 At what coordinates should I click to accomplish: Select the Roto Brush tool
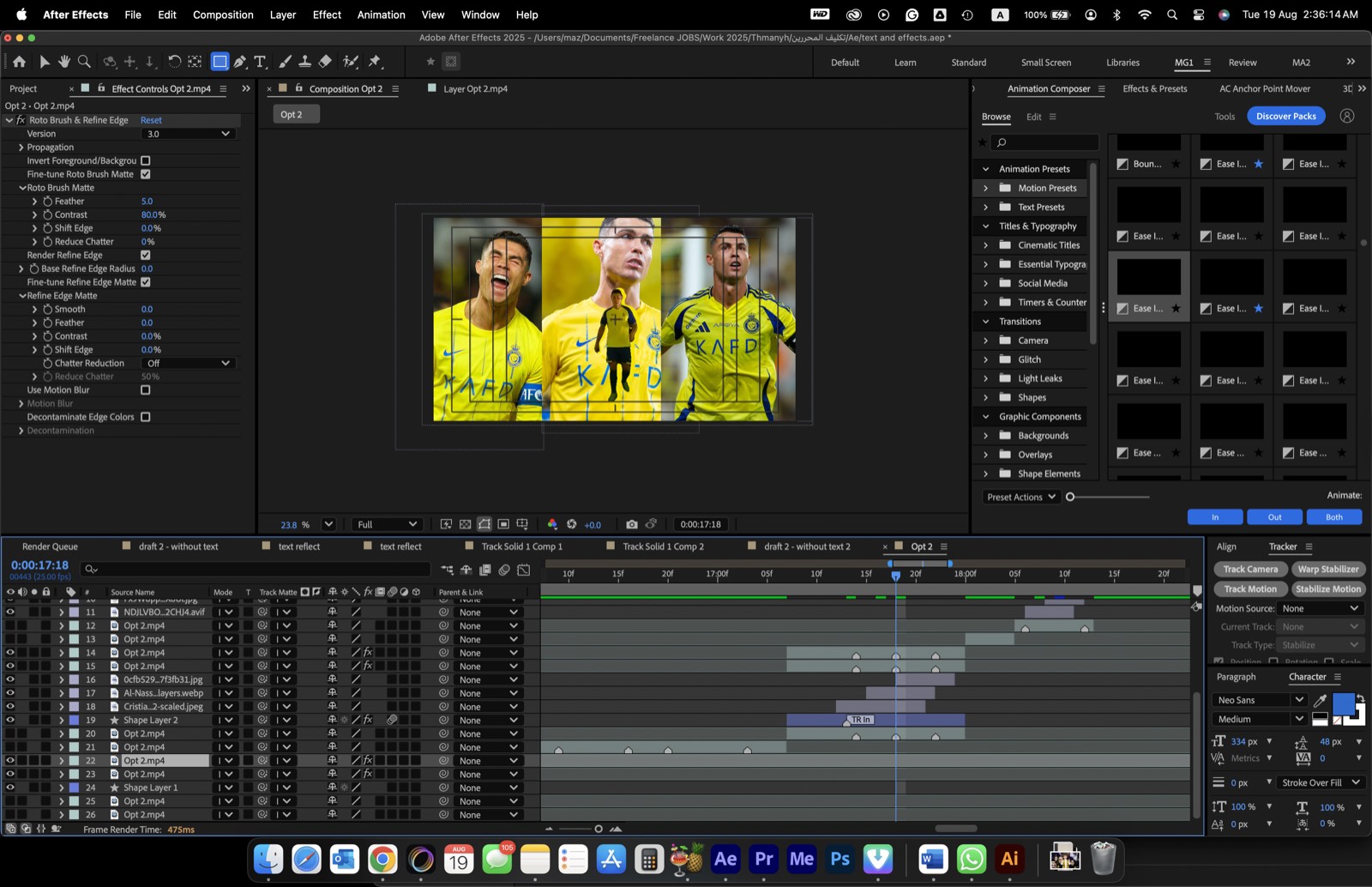(x=351, y=62)
